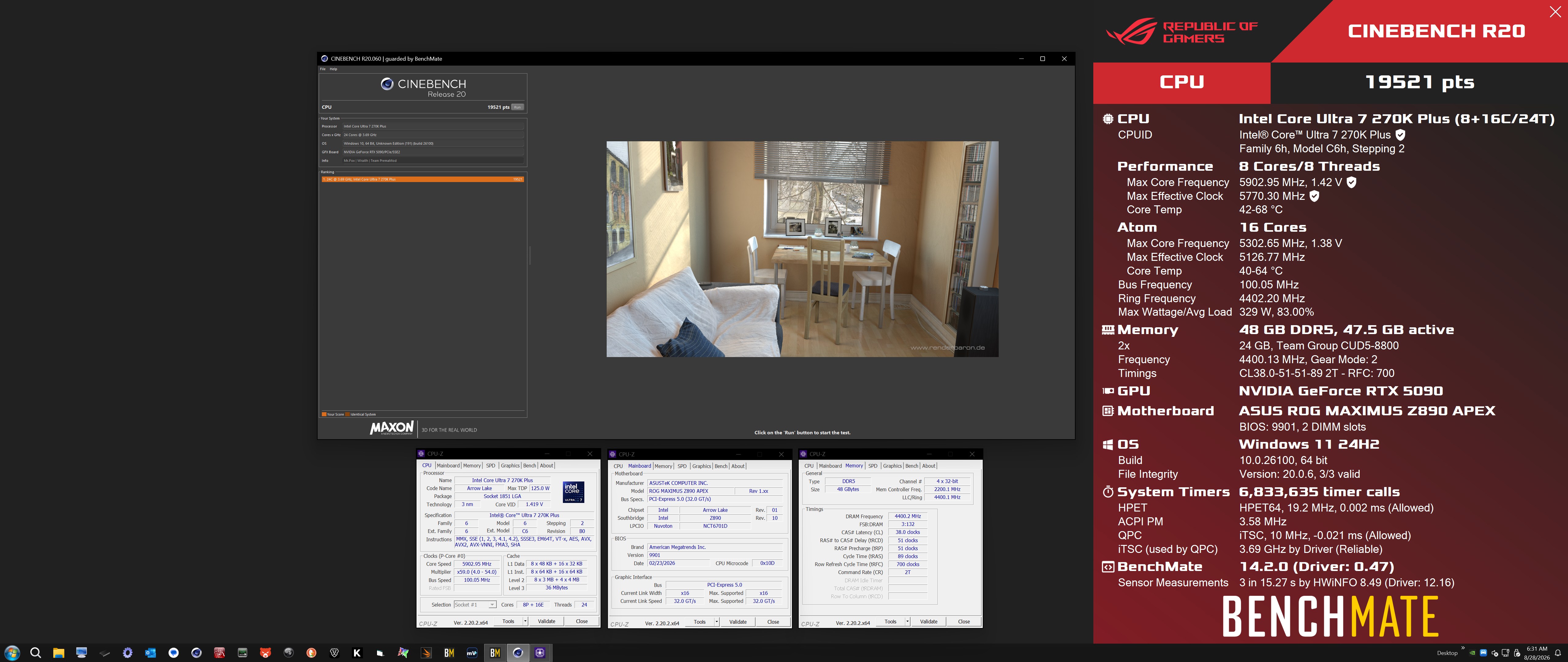Viewport: 1568px width, 662px height.
Task: Expand Tools dropdown arrow in Mainboard CPU-Z window
Action: point(717,622)
